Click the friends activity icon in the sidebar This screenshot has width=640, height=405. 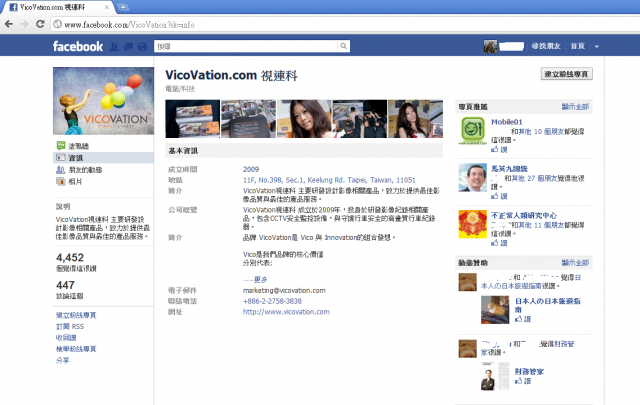(x=60, y=169)
